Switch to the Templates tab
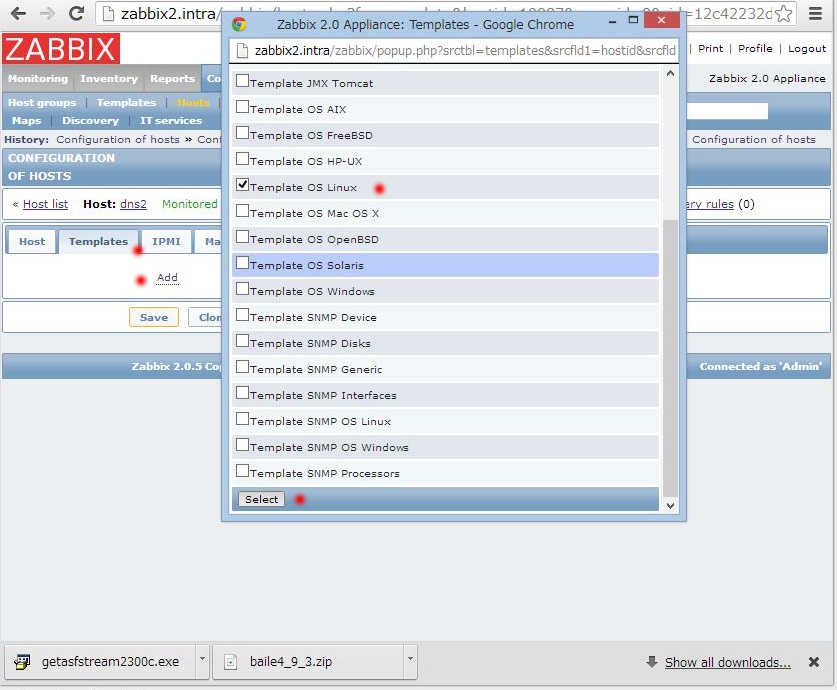Viewport: 837px width, 690px height. pos(98,242)
